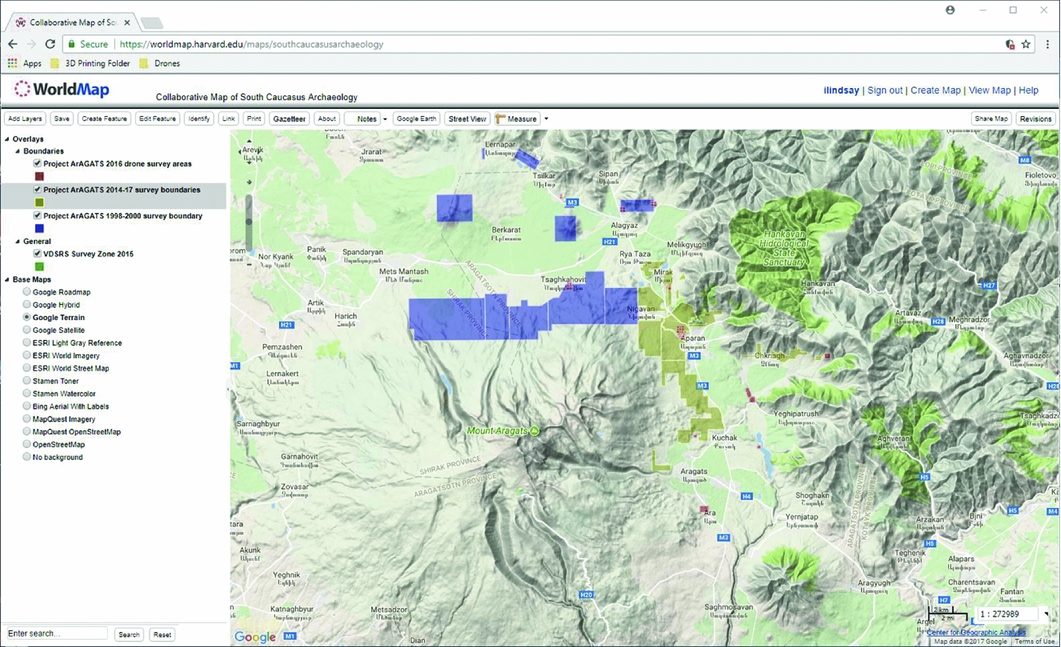Bookmark this page with the star icon
The height and width of the screenshot is (647, 1061).
(1026, 44)
